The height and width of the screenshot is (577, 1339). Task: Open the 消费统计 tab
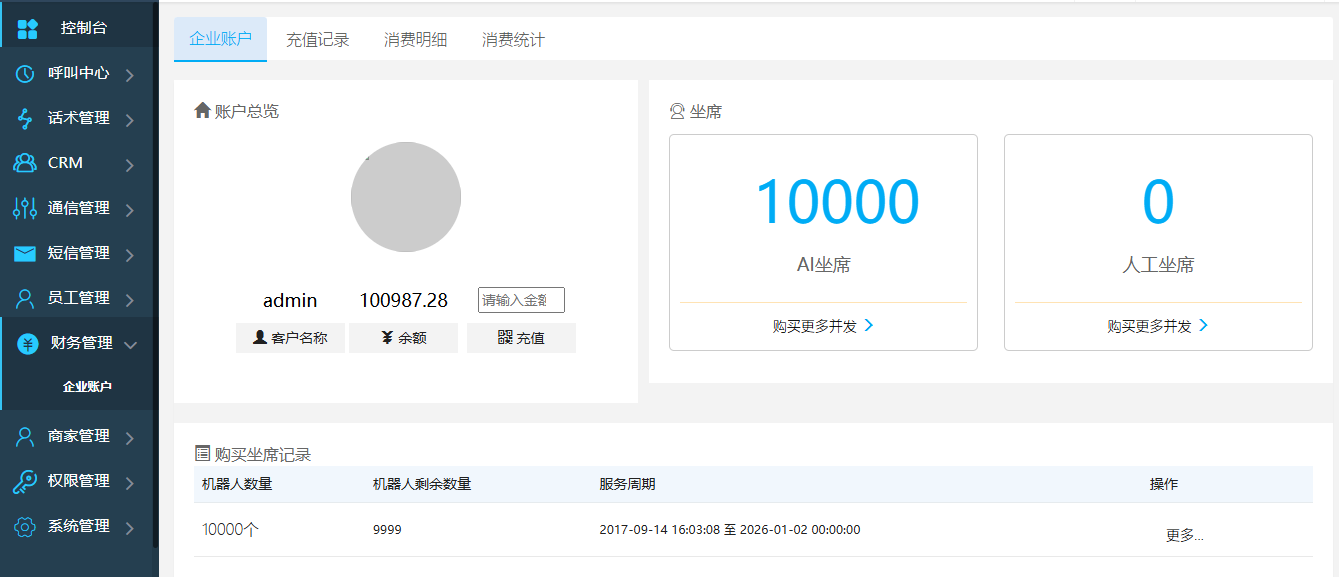[512, 38]
